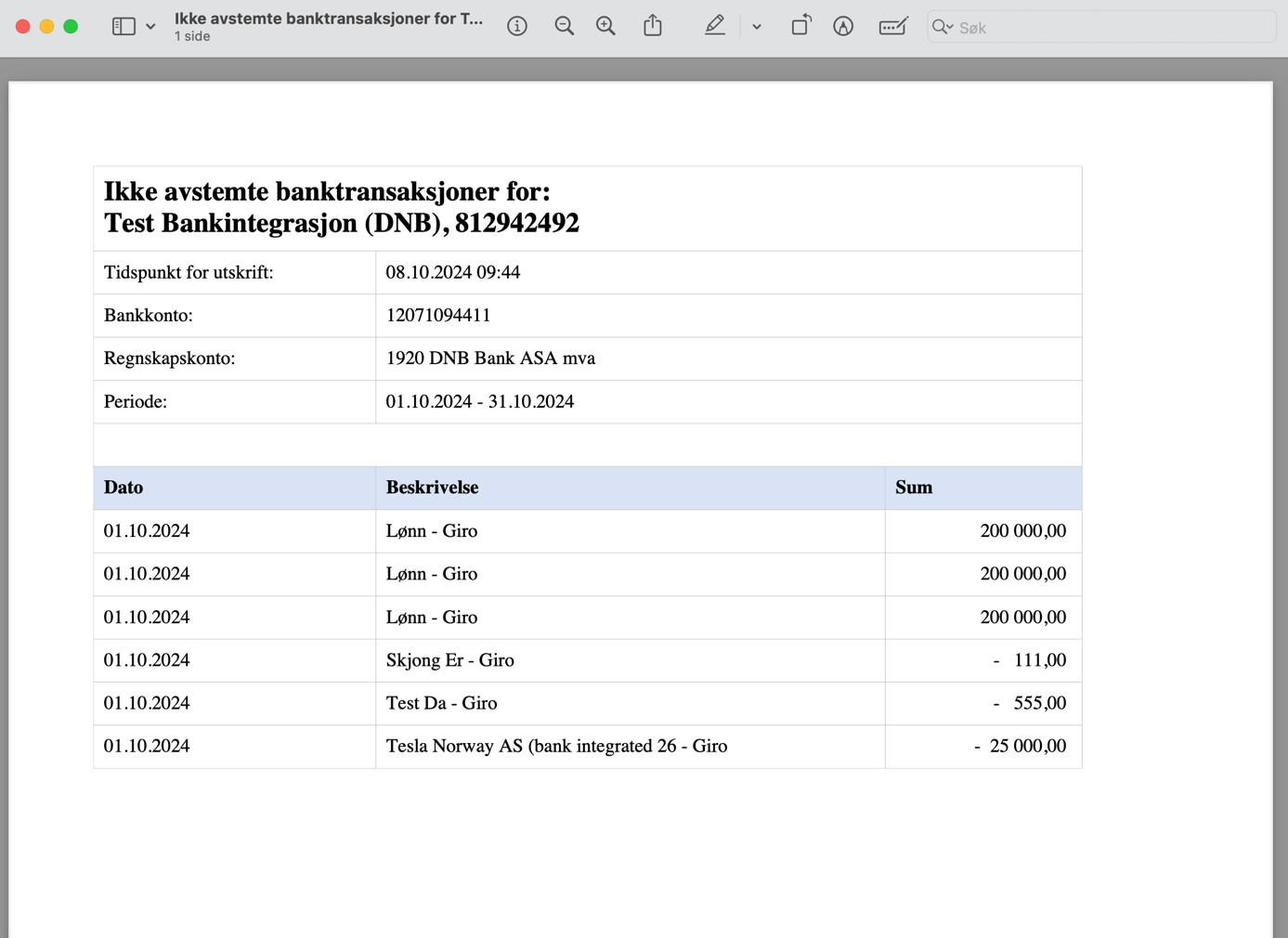Click the 'Beskrivelse' column header
This screenshot has height=938, width=1288.
(x=433, y=488)
